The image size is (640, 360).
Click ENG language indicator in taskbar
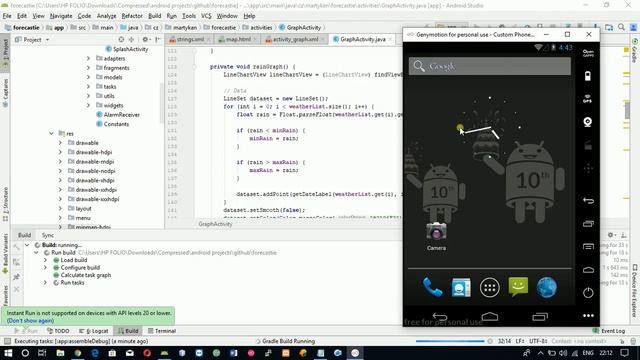588,353
